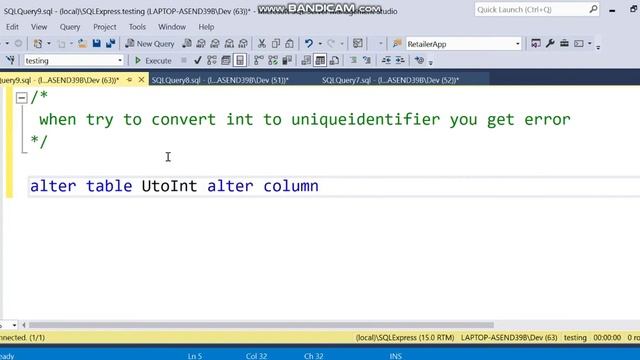Click the New Project icon
This screenshot has height=360, width=640.
tap(38, 43)
